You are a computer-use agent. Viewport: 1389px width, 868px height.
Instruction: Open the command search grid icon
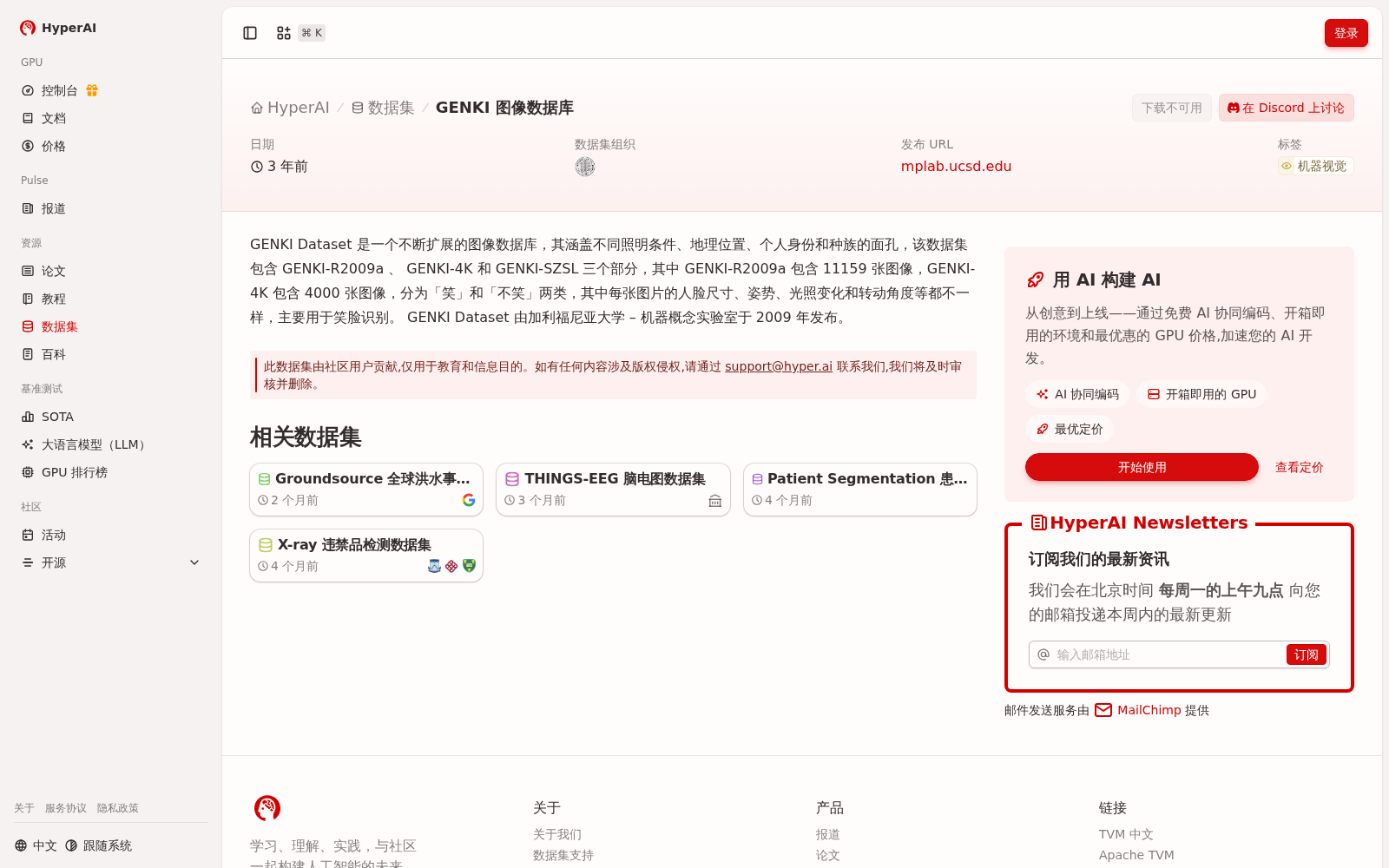tap(284, 33)
